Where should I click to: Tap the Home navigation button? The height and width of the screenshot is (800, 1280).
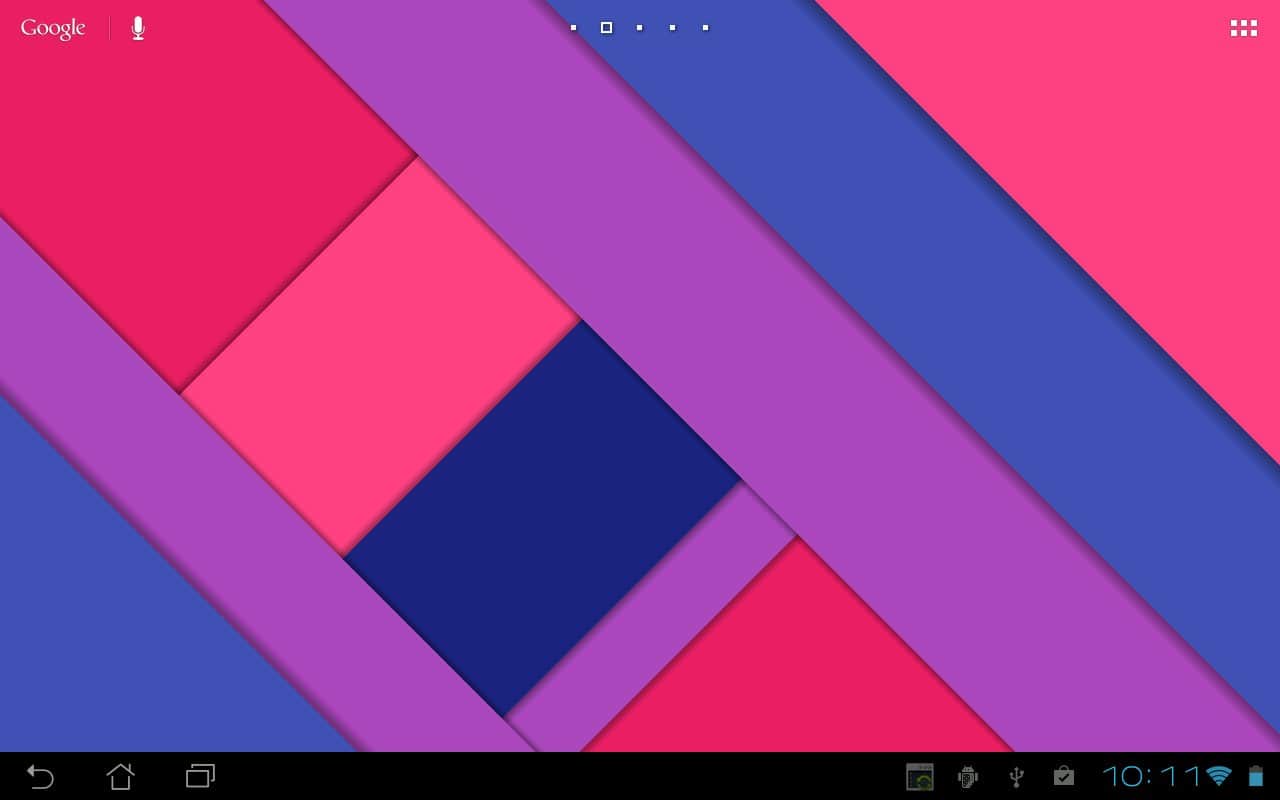pos(120,776)
